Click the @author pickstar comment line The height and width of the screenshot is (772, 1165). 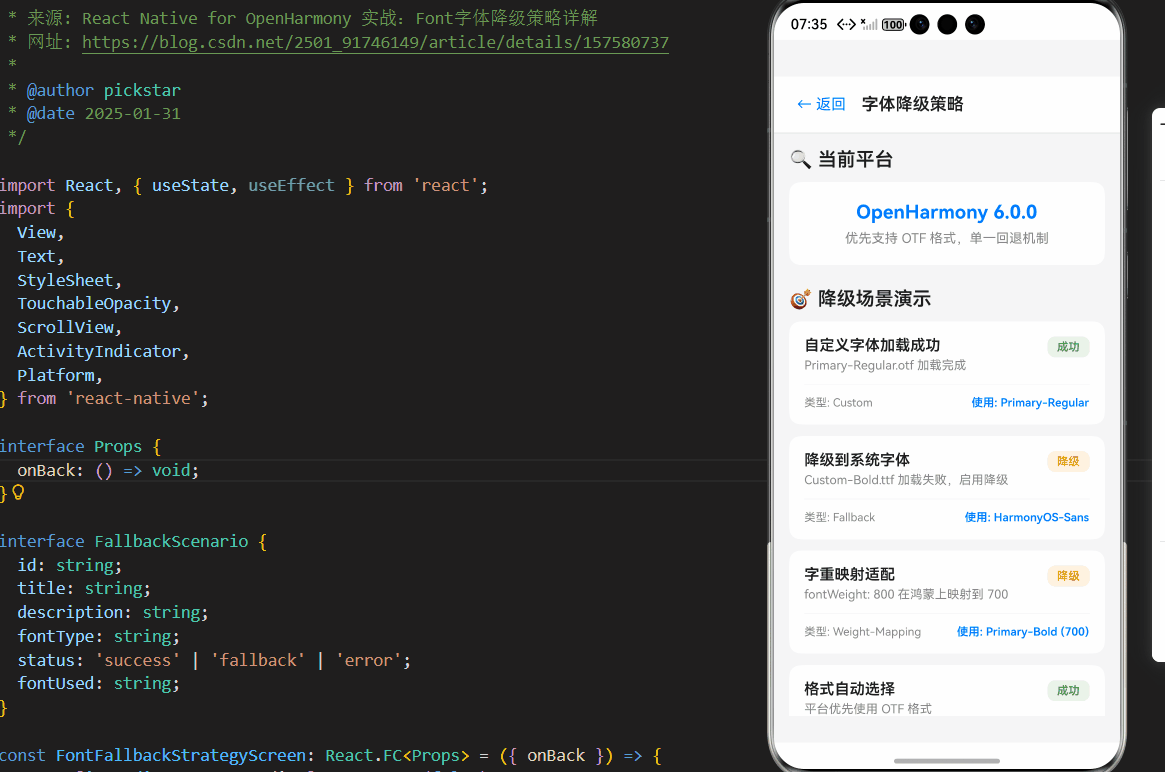[103, 90]
